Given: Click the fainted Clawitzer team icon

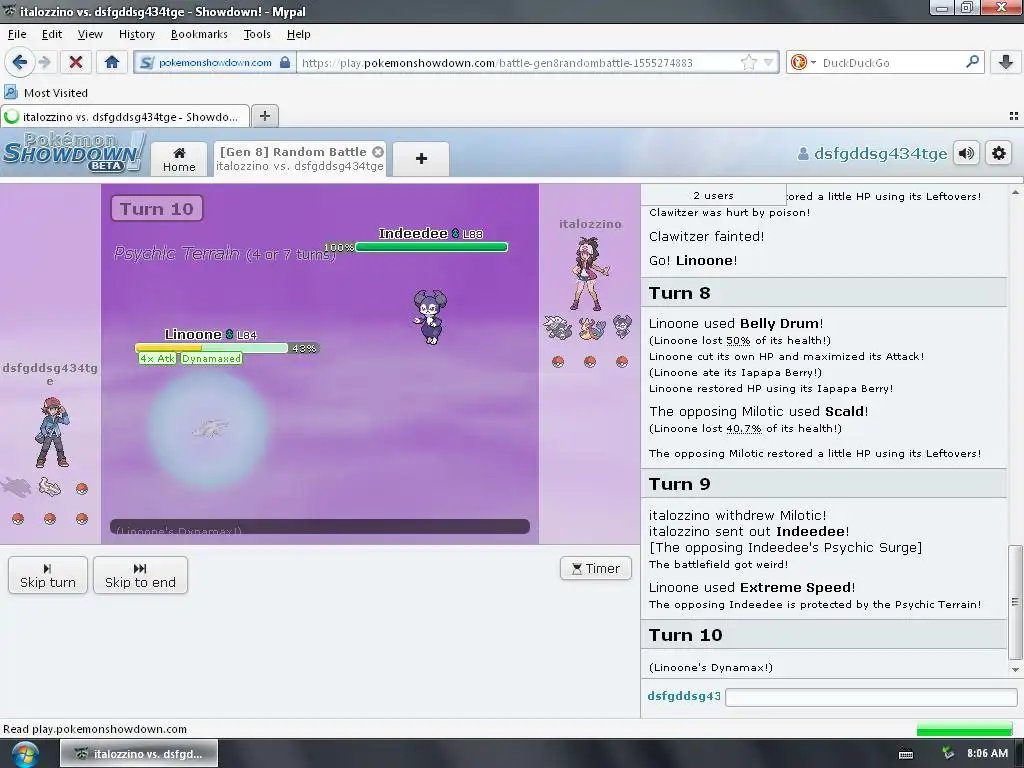Looking at the screenshot, I should 16,487.
